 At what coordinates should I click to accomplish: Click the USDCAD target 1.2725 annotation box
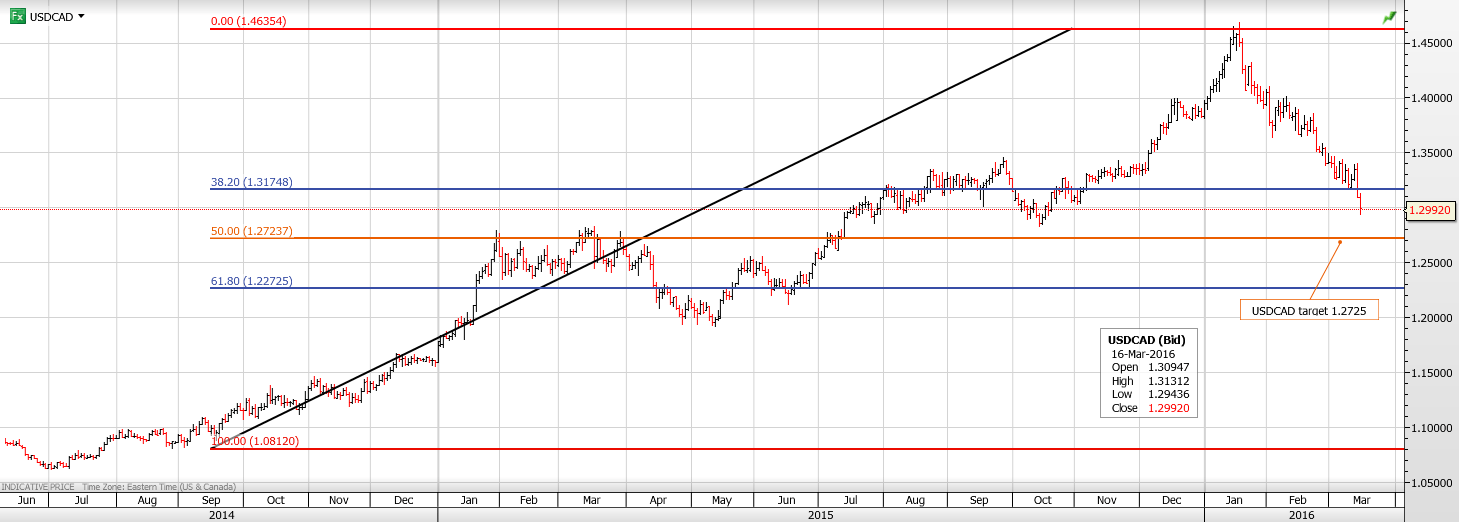pos(1308,311)
